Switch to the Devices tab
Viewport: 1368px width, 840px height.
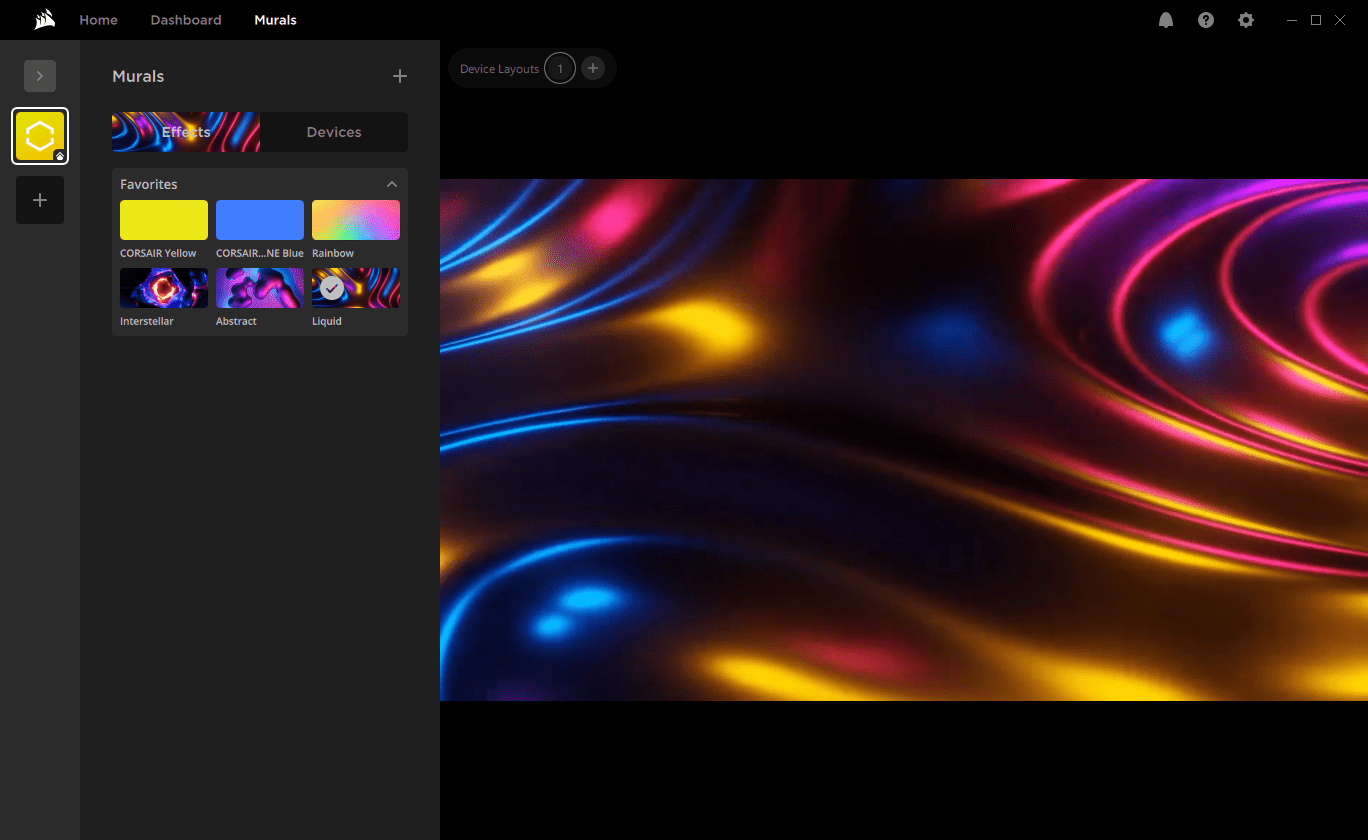point(334,132)
